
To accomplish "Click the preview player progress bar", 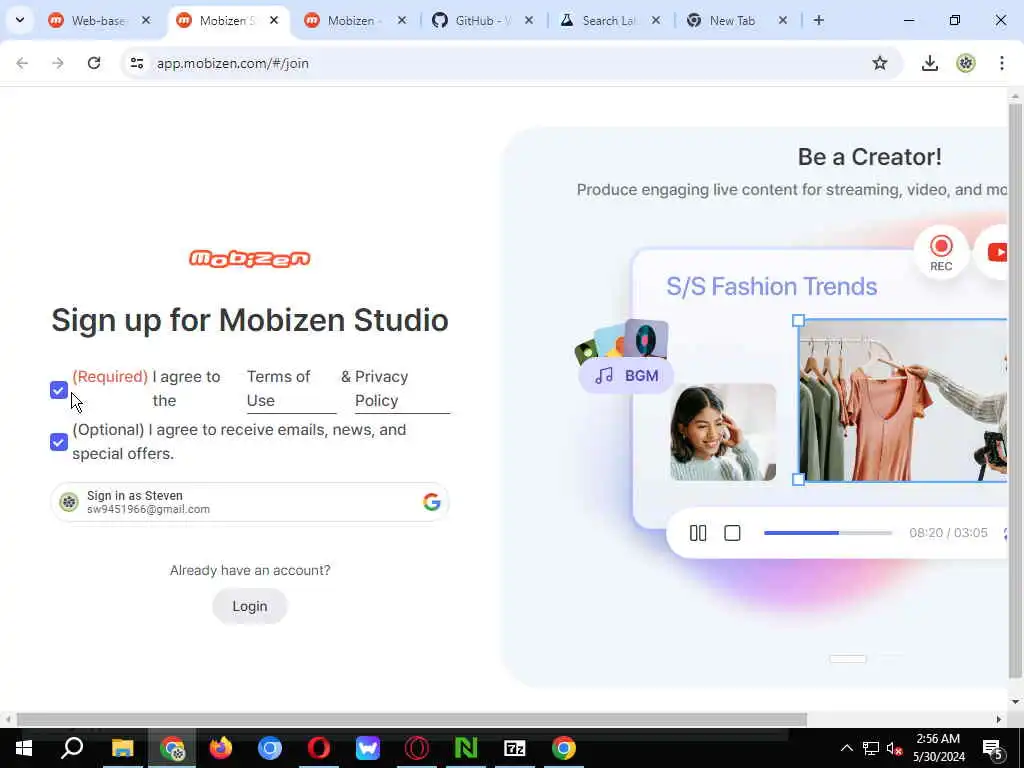I will (827, 533).
